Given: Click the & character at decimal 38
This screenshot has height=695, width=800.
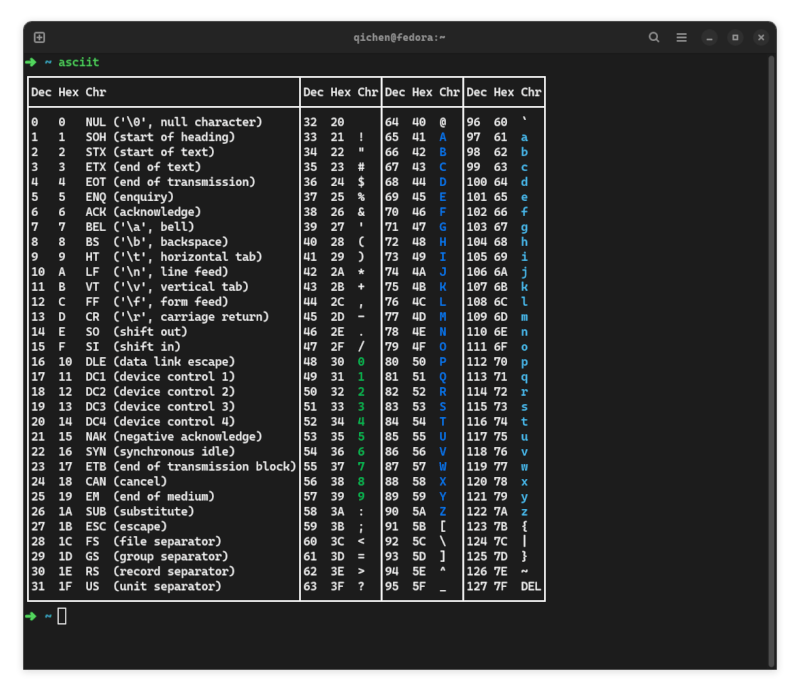Looking at the screenshot, I should coord(361,212).
